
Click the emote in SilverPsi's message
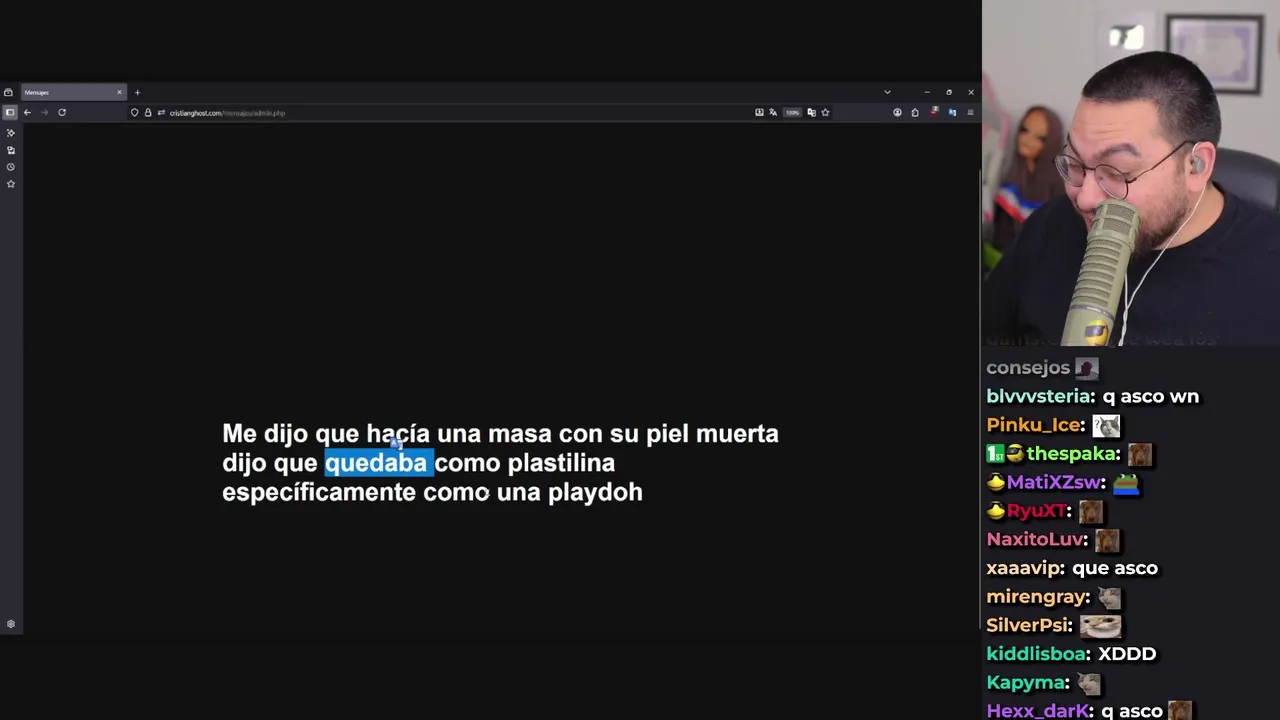coord(1100,625)
